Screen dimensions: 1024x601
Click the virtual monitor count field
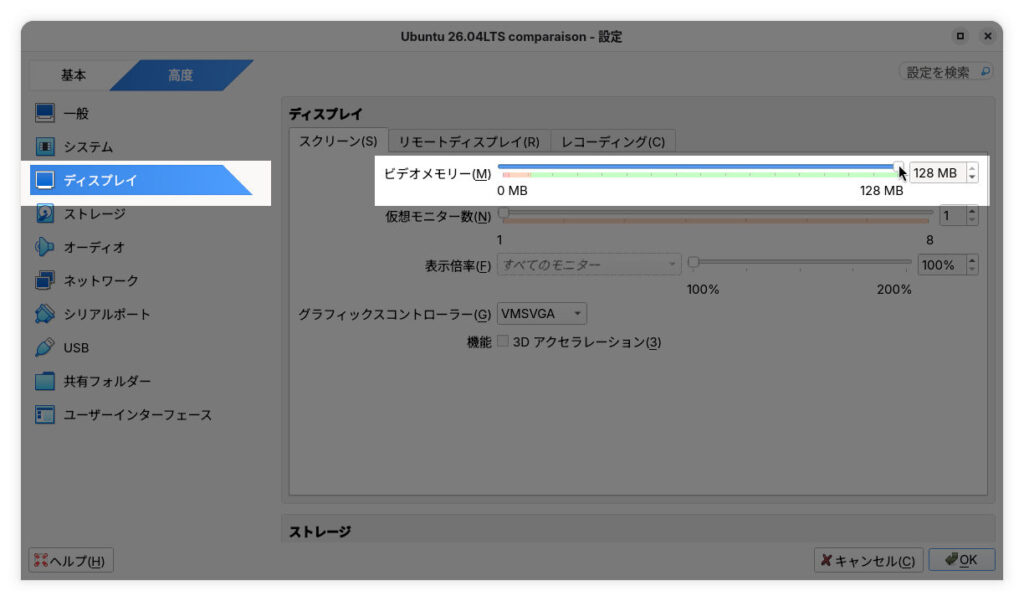point(952,216)
